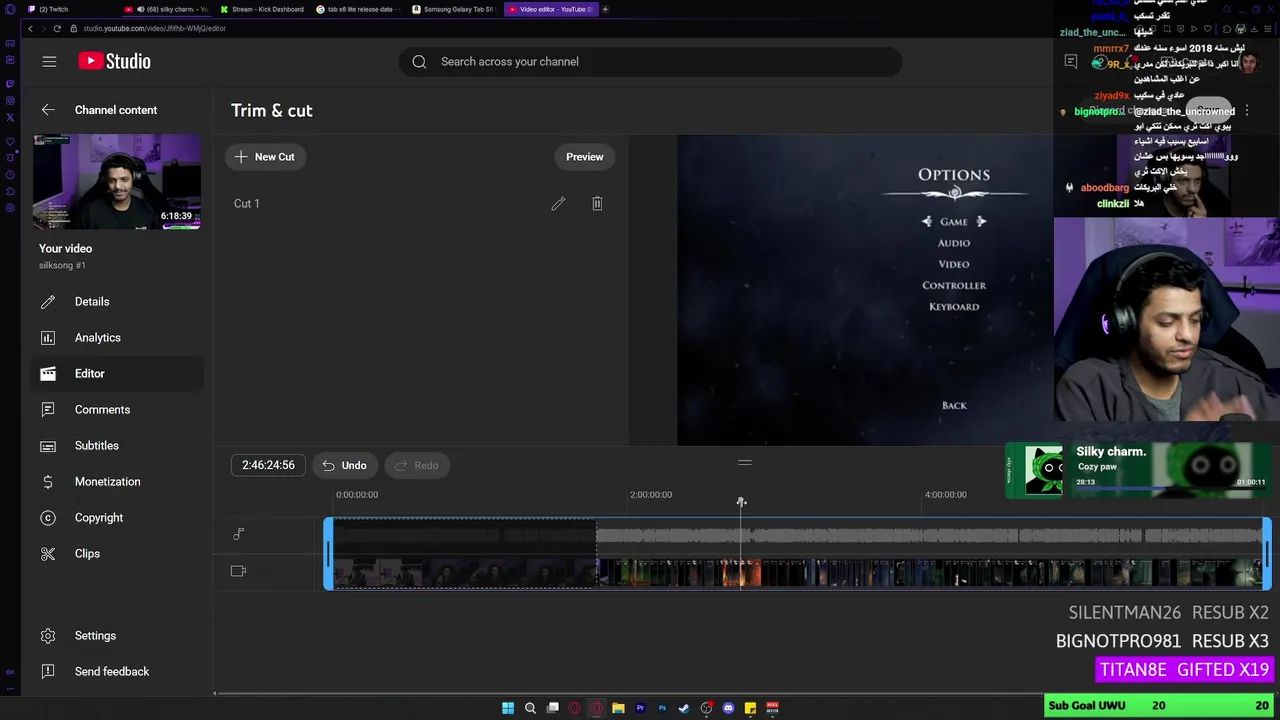1280x720 pixels.
Task: Open File Explorer from the taskbar
Action: point(618,708)
